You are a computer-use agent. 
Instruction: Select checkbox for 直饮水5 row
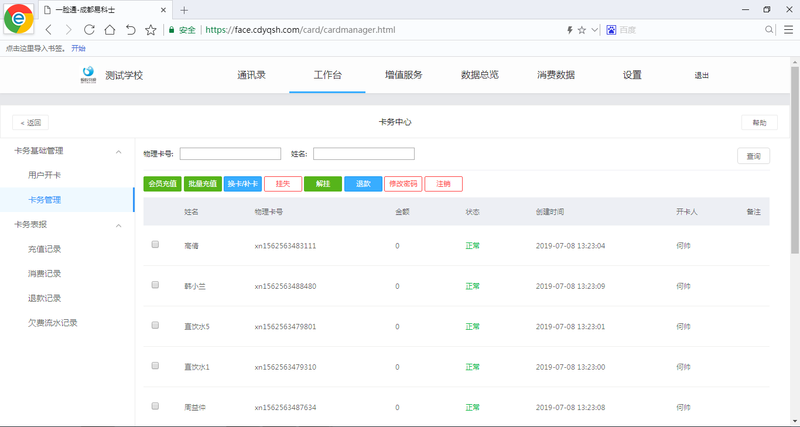[x=155, y=326]
